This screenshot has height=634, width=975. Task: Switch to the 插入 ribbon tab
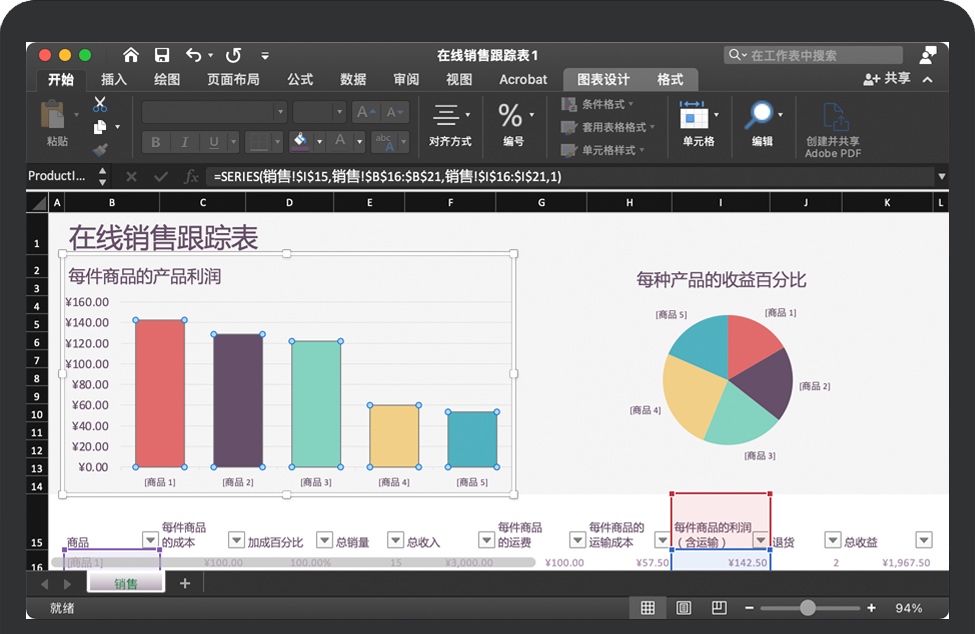114,80
